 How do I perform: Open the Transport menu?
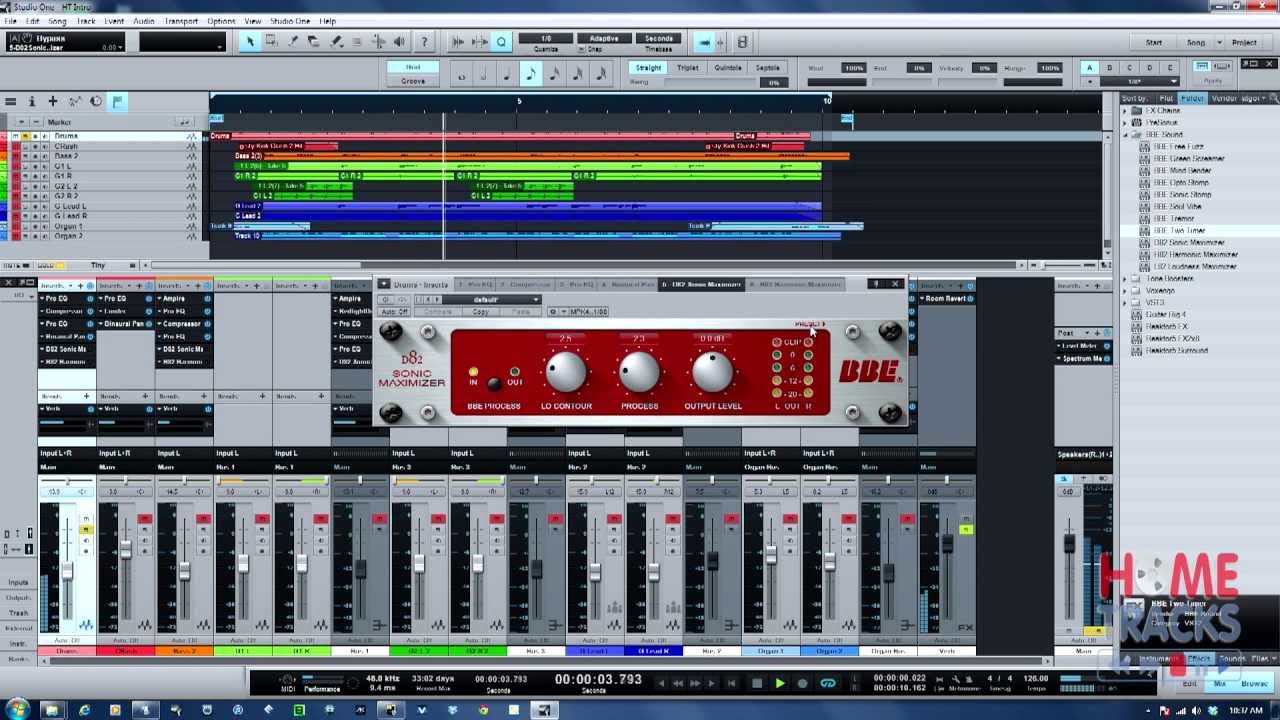[x=181, y=21]
